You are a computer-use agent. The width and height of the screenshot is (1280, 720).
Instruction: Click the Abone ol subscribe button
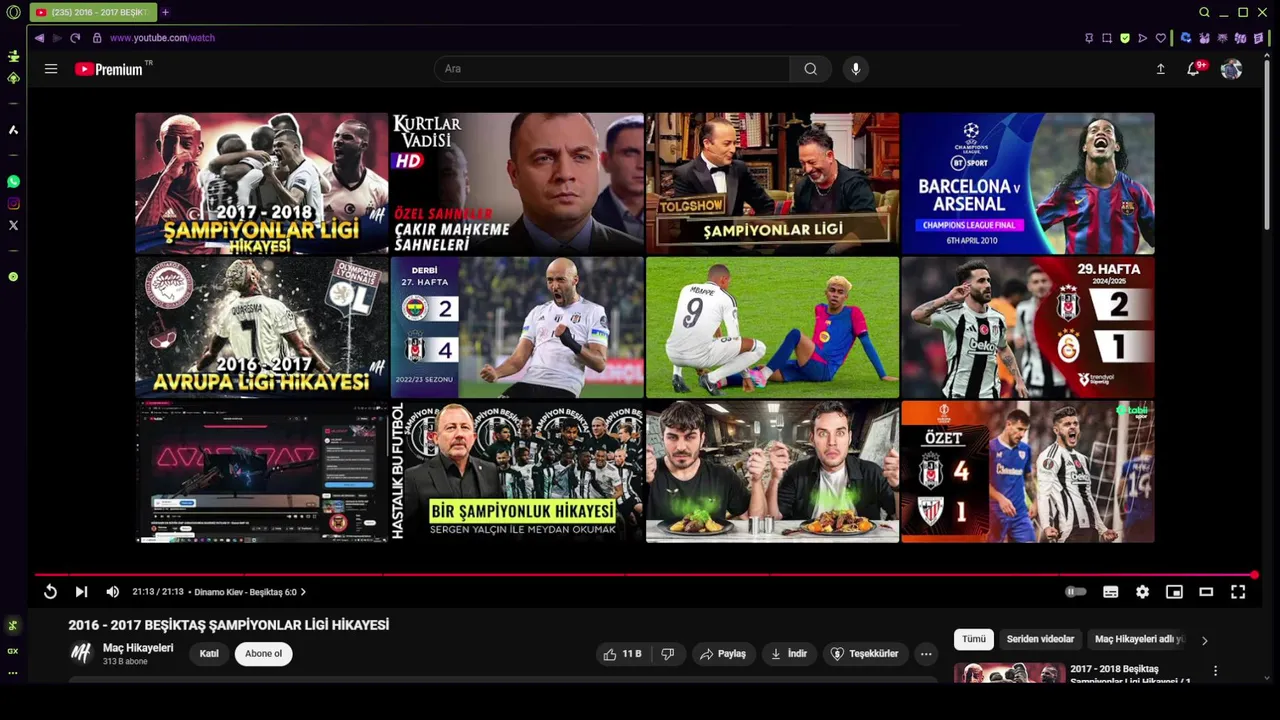264,654
